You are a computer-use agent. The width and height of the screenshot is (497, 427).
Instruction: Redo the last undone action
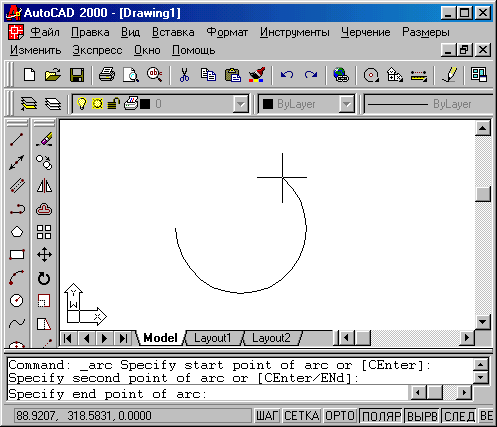311,75
